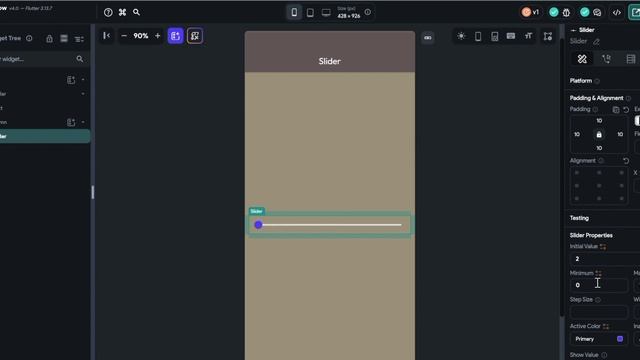Viewport: 640px width, 360px height.
Task: Click the Minimum value field
Action: coord(598,285)
